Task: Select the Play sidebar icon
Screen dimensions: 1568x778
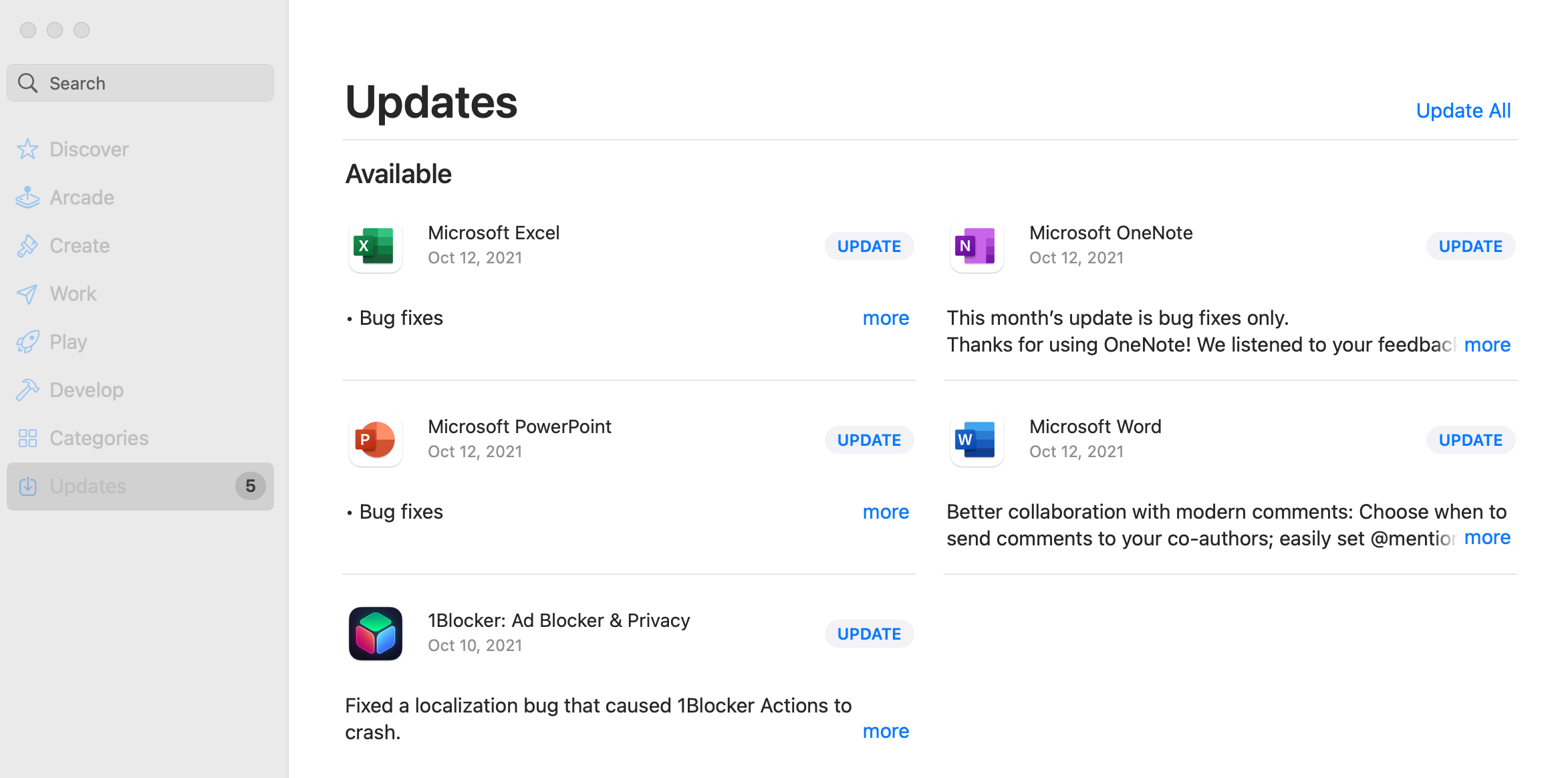Action: [x=27, y=342]
